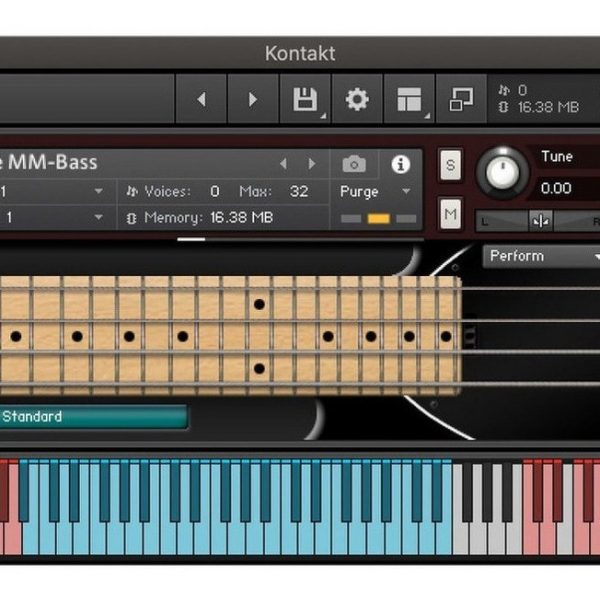Click the left-right pan slider
Screen dimensions: 600x600
538,221
